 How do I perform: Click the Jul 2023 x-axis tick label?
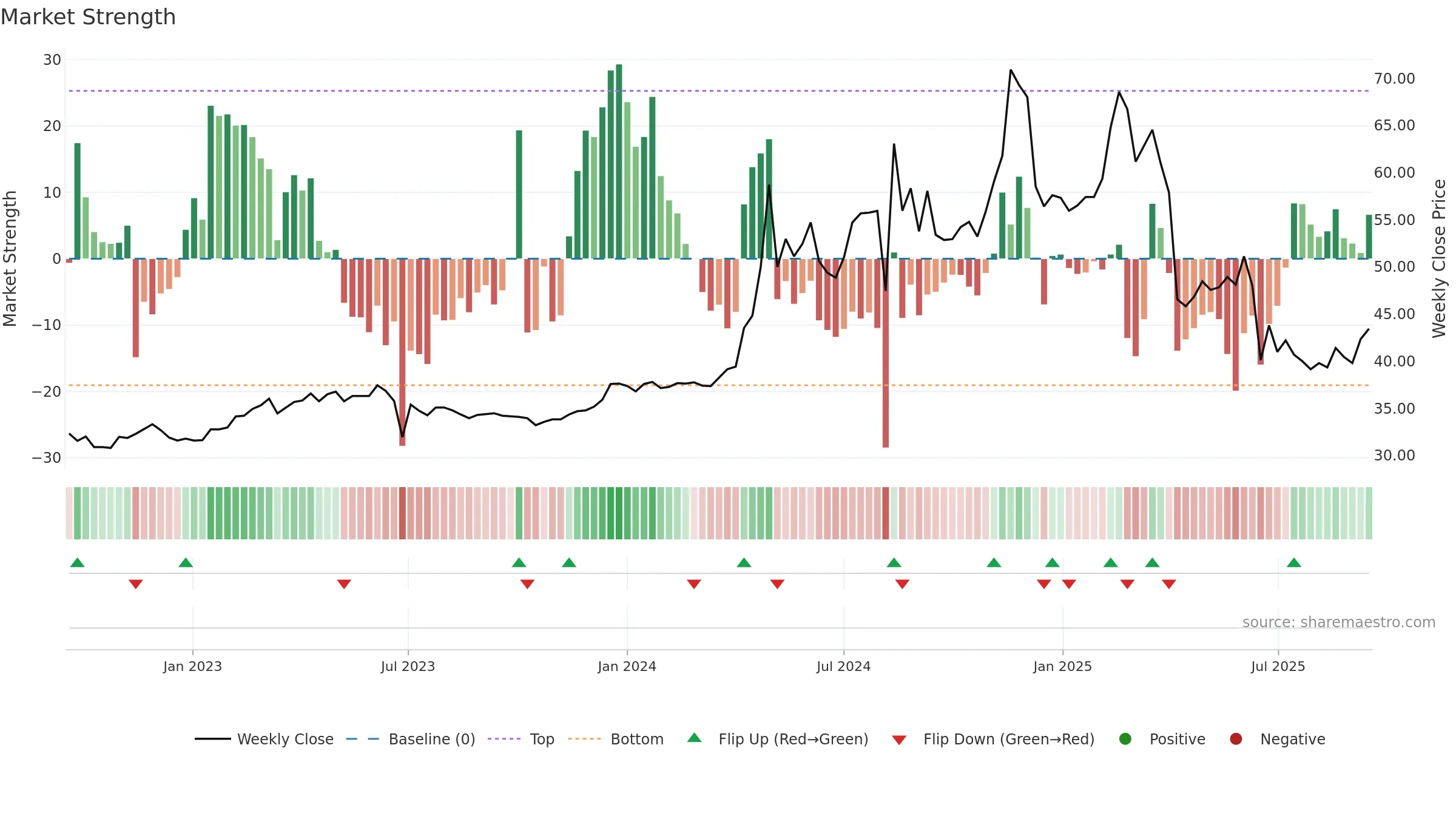tap(408, 666)
